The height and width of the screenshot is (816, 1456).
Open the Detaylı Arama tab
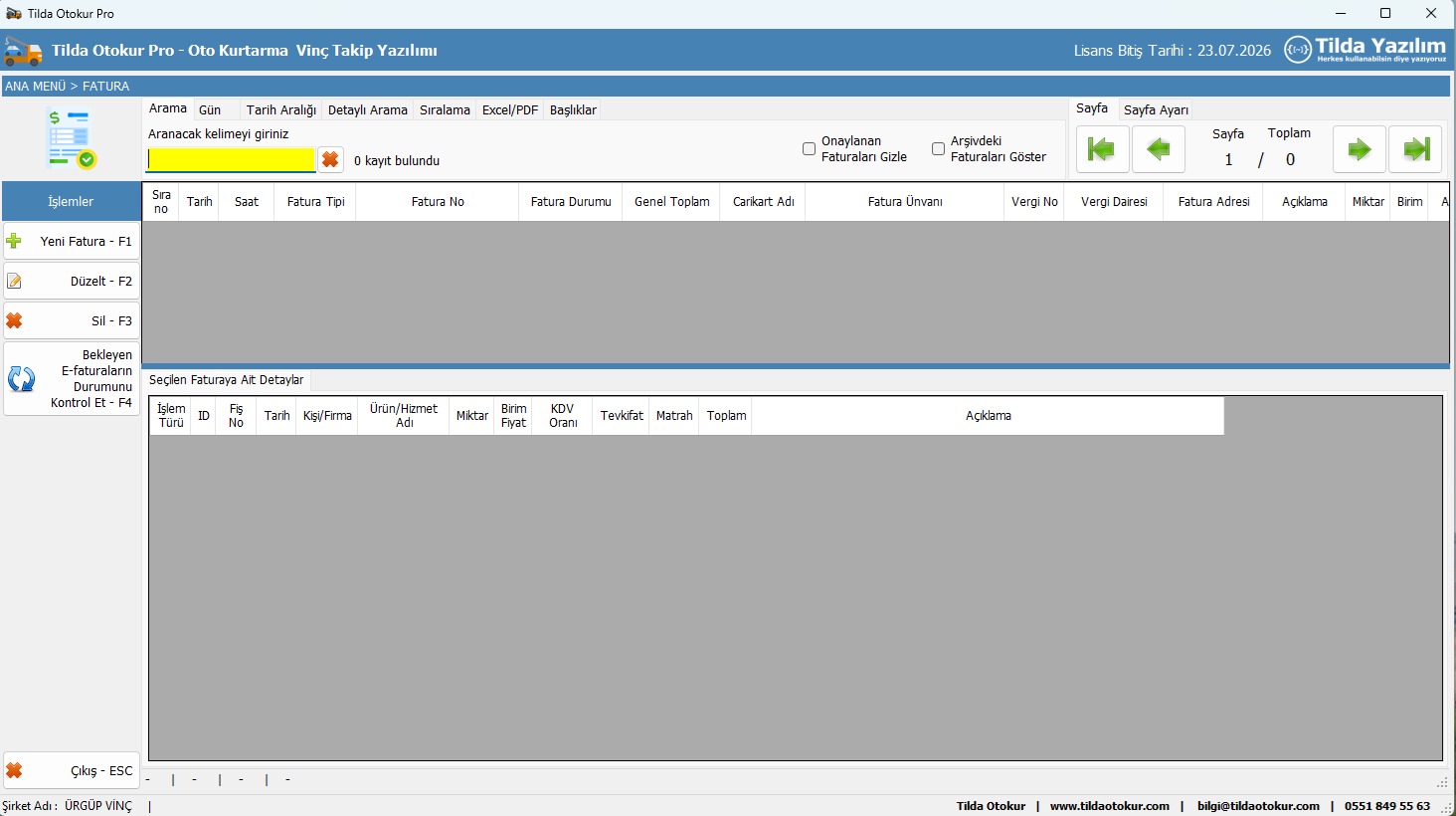367,110
